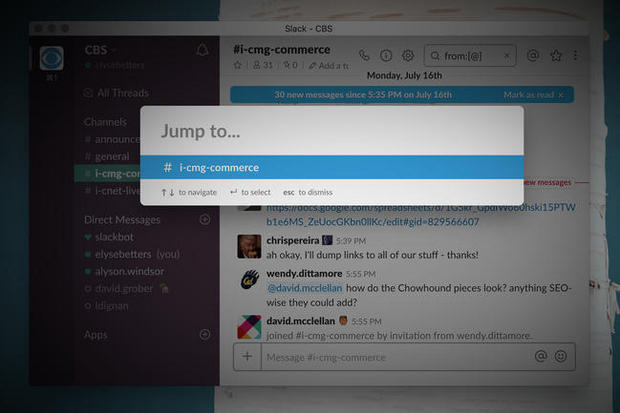Screen dimensions: 620x413
Task: Dismiss the new messages banner X
Action: [x=561, y=95]
